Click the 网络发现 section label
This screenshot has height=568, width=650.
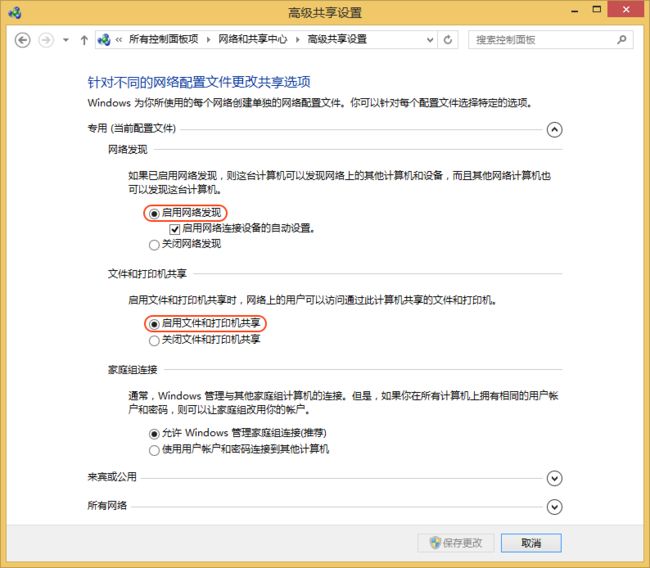(x=128, y=149)
